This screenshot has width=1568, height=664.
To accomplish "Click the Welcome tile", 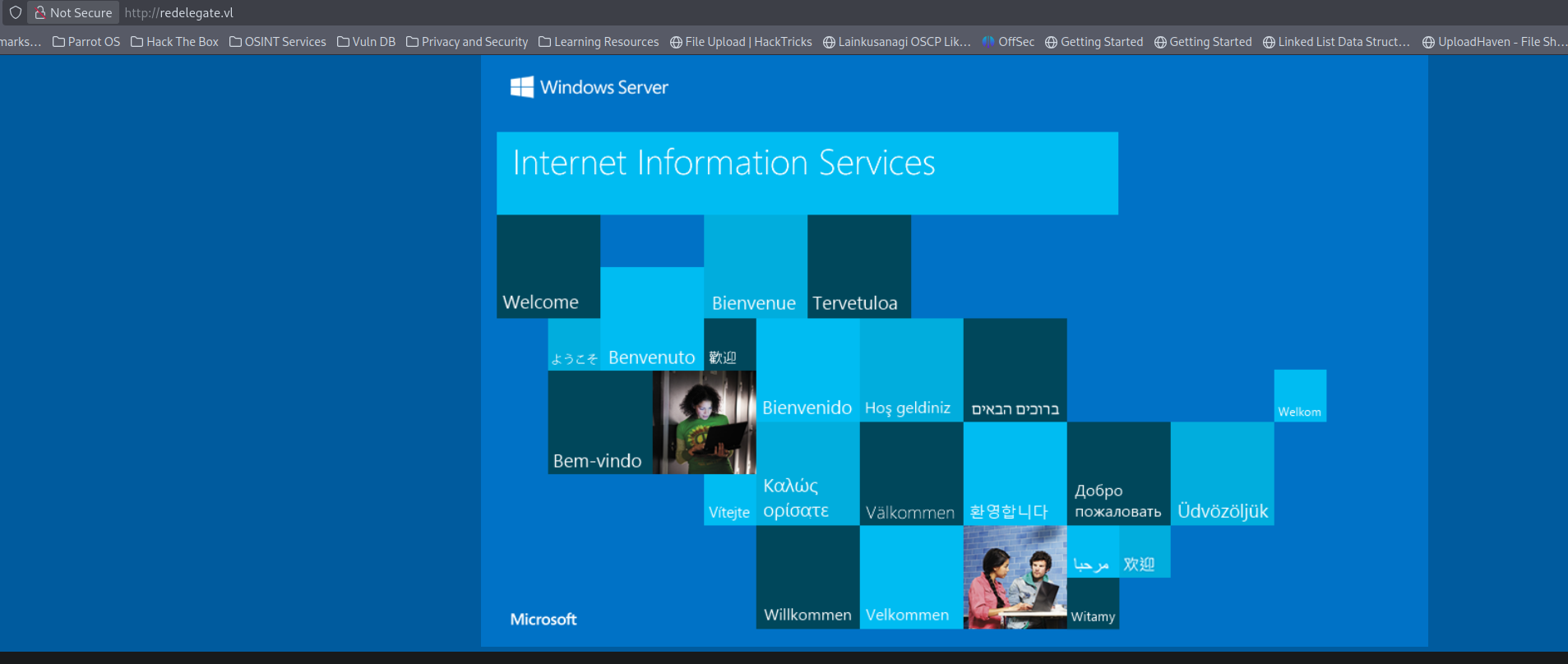I will click(x=548, y=266).
